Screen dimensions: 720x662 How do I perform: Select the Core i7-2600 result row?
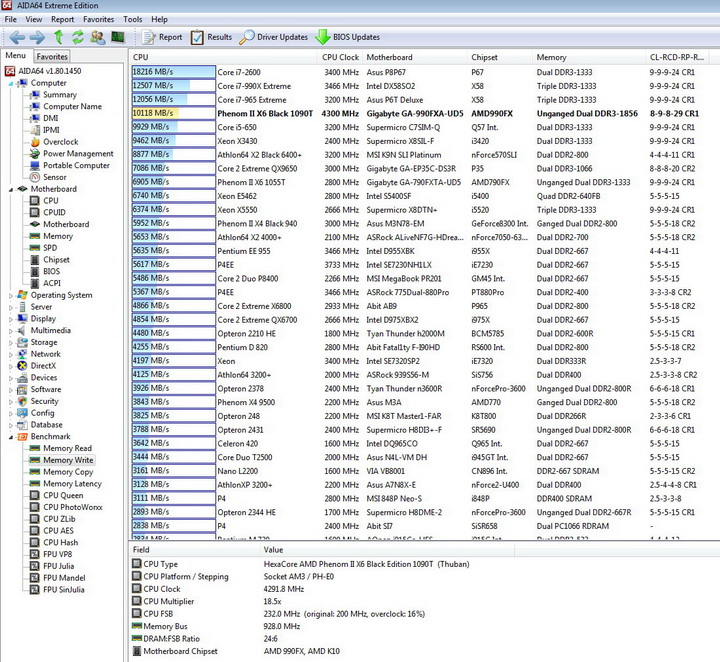click(240, 72)
